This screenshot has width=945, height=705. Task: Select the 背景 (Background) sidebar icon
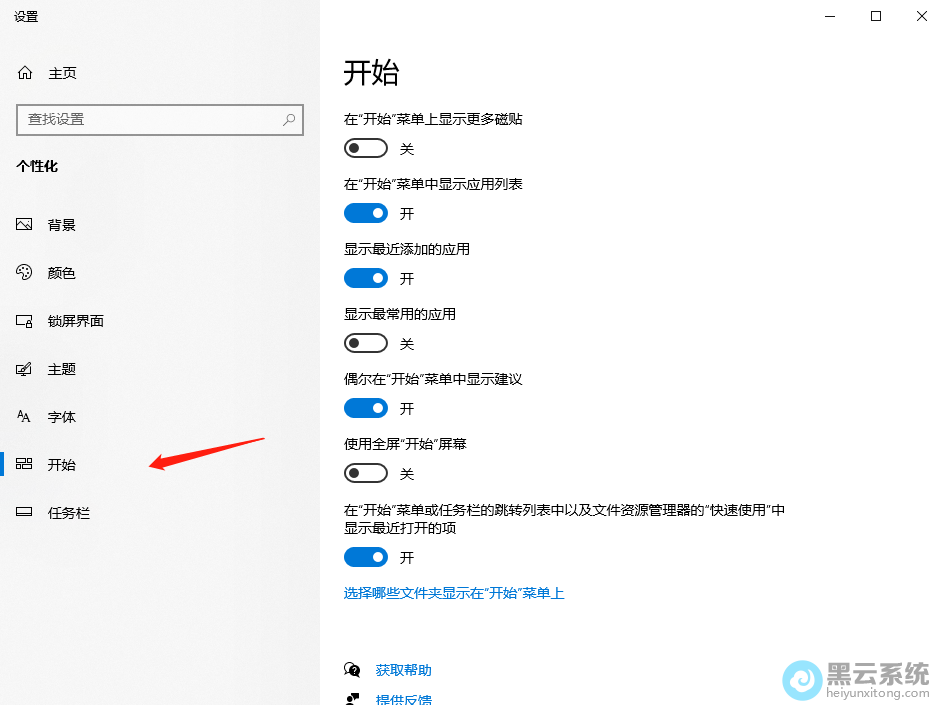[x=24, y=224]
